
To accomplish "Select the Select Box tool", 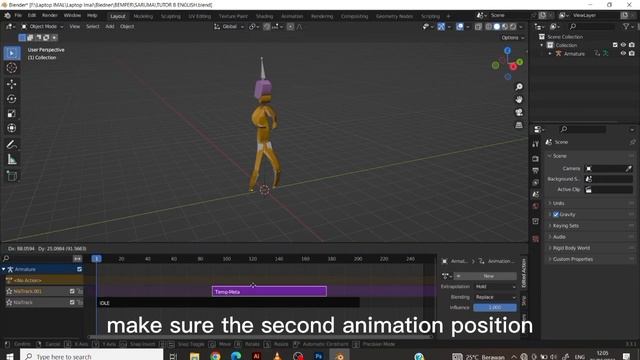I will point(11,53).
